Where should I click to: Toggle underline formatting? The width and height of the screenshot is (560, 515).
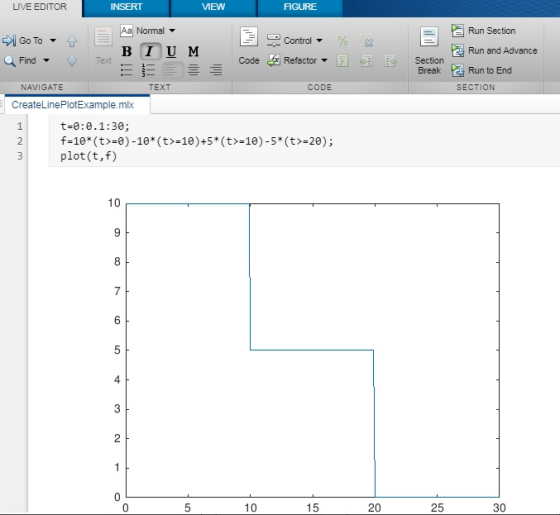pyautogui.click(x=171, y=51)
